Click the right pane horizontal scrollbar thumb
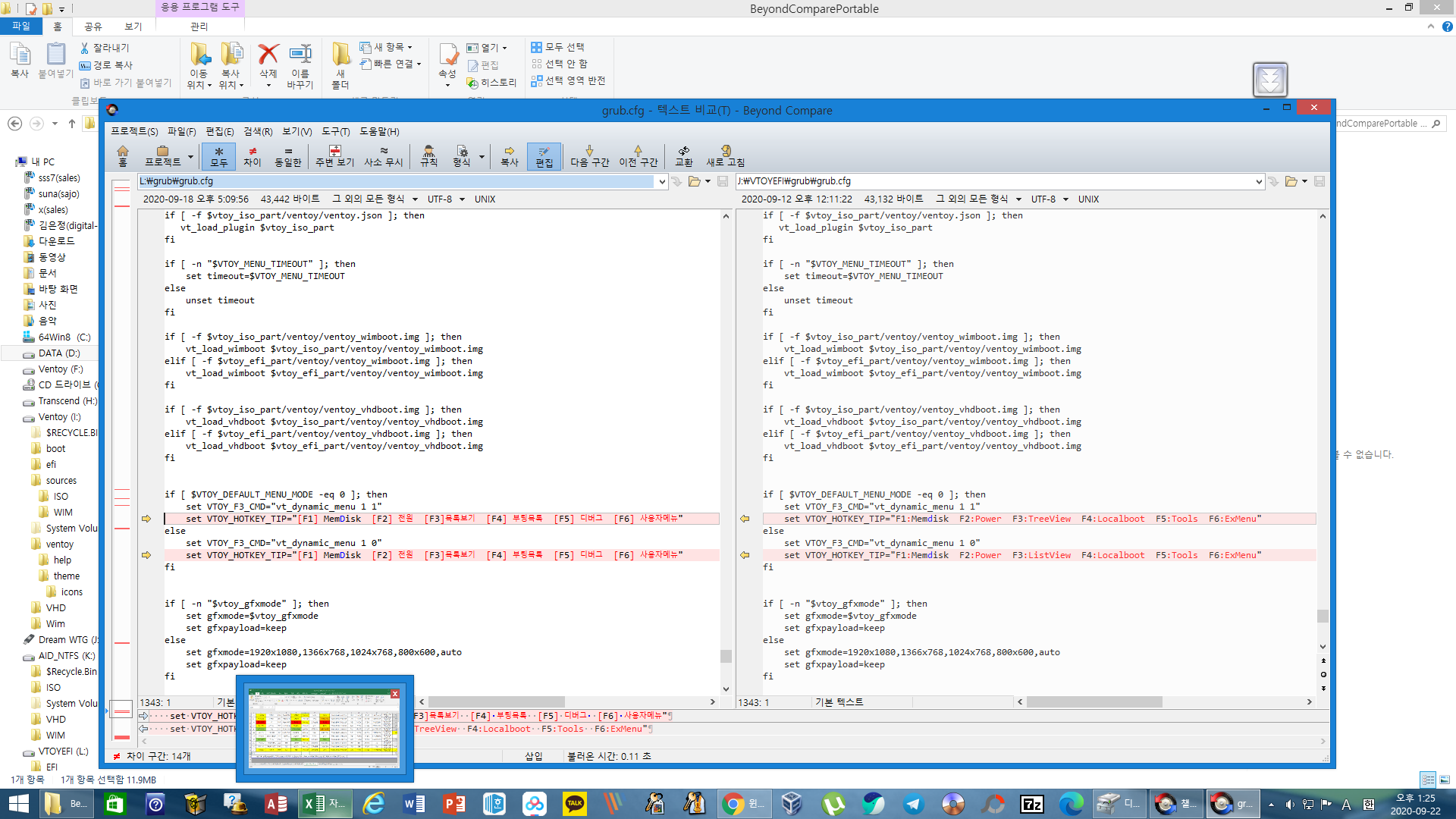1456x819 pixels. [1094, 702]
